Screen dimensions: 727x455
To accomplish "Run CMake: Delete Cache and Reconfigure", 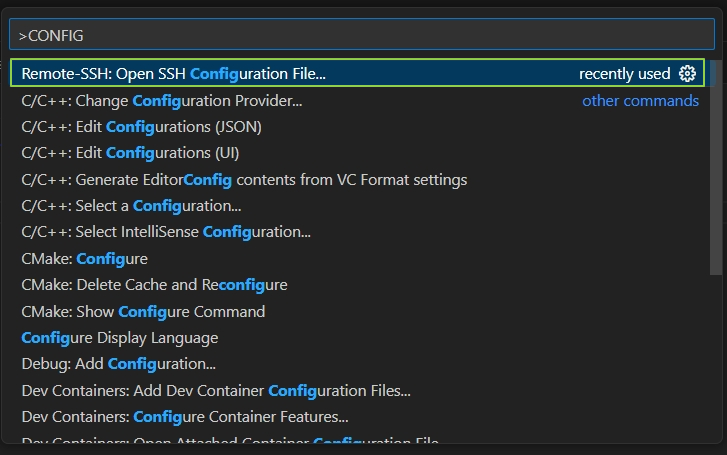I will pos(357,285).
